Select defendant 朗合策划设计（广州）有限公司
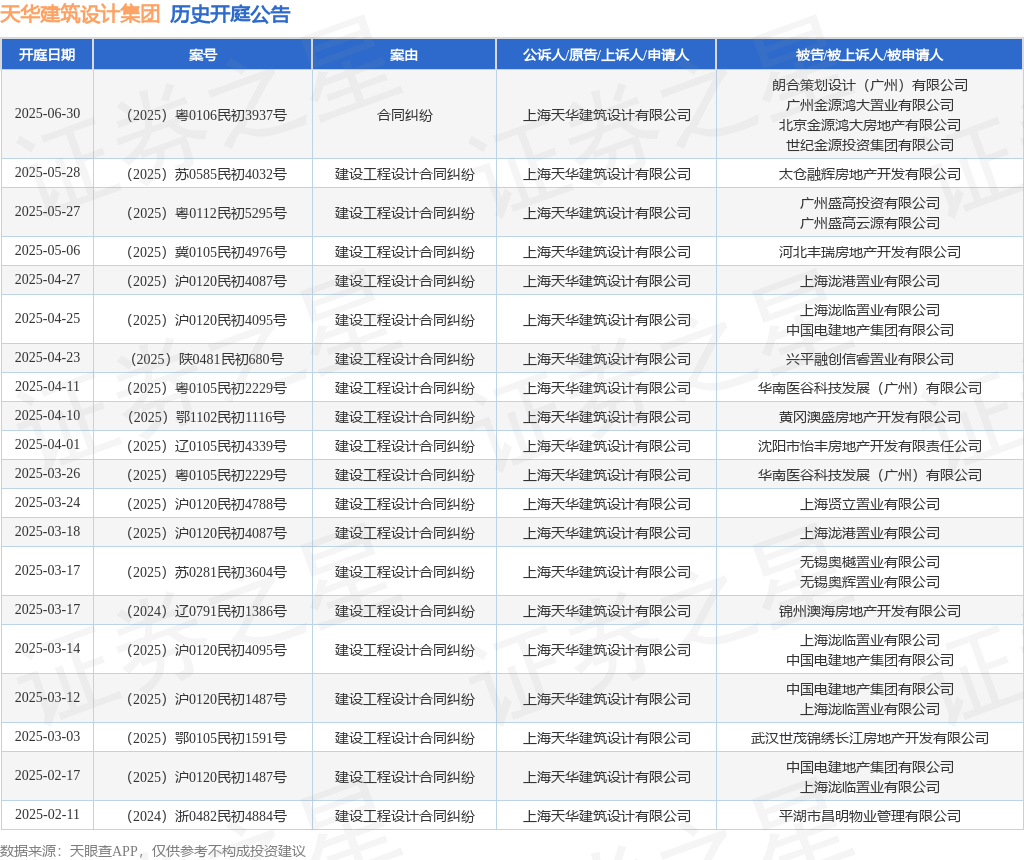The height and width of the screenshot is (860, 1024). tap(869, 86)
